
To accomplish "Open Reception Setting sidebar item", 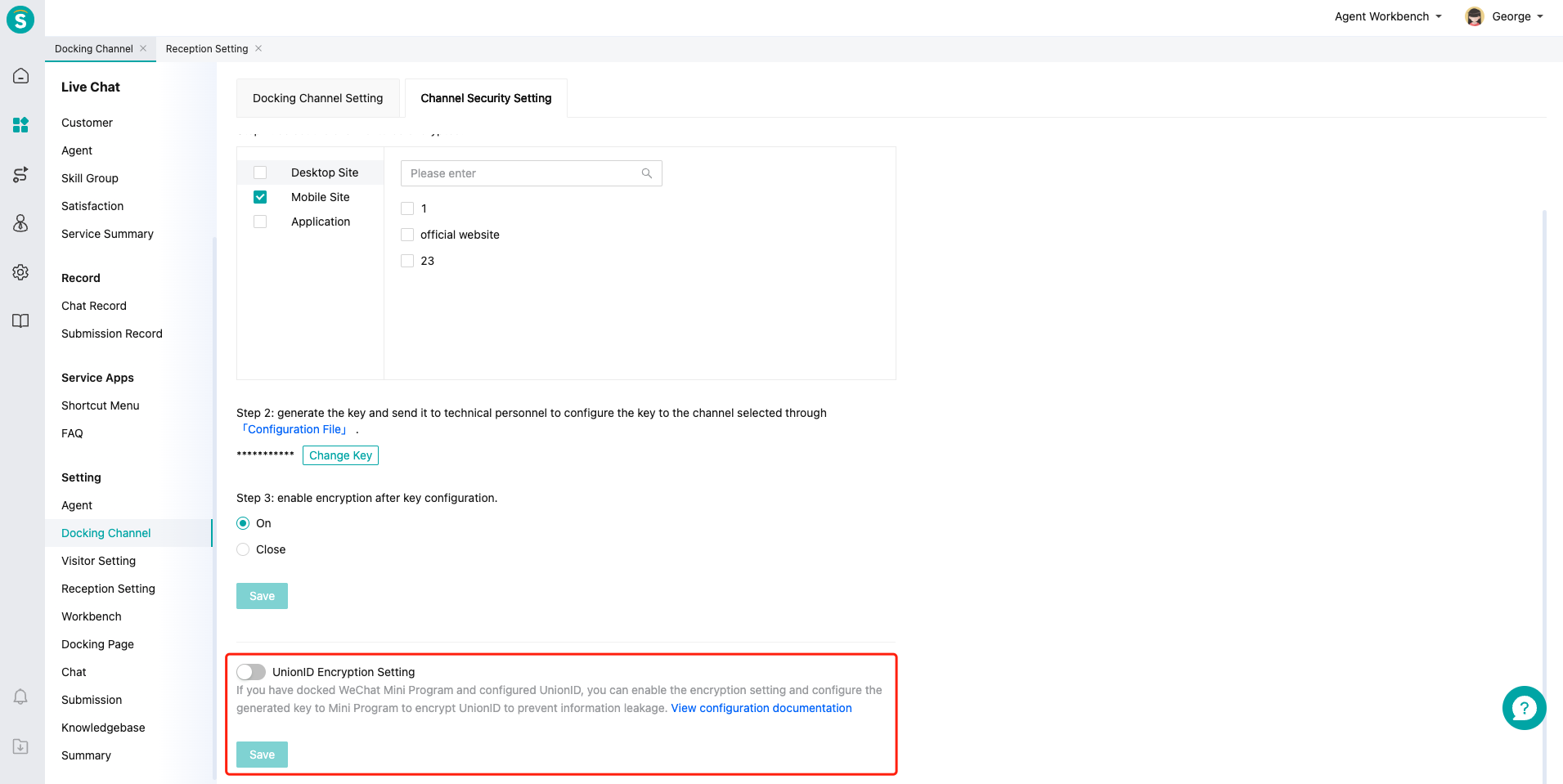I will (x=108, y=589).
